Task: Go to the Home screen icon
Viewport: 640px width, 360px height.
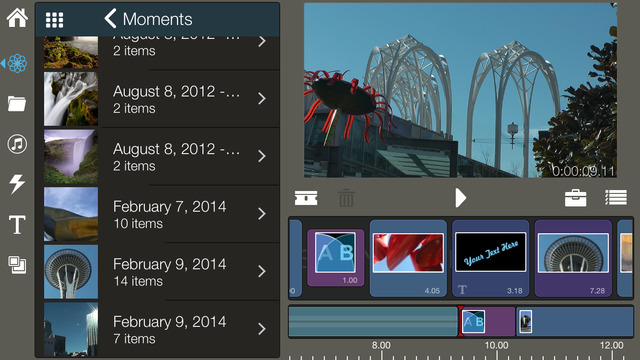Action: coord(17,18)
